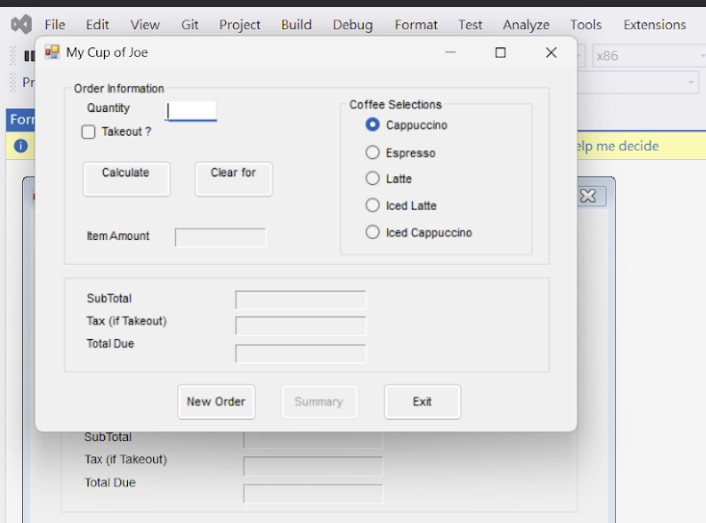This screenshot has width=706, height=523.
Task: Click the Visual Studio logo icon
Action: point(21,24)
